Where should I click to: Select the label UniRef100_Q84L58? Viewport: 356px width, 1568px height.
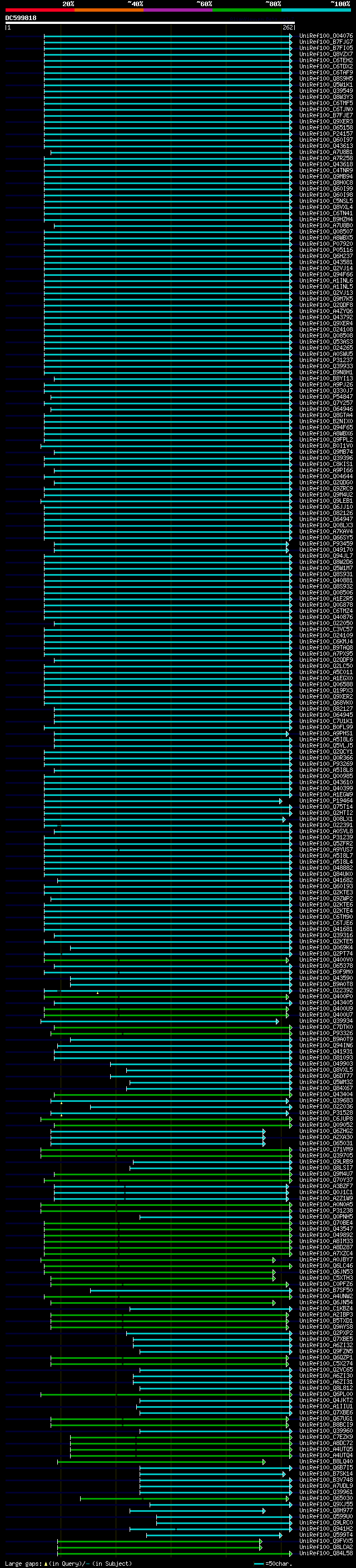pyautogui.click(x=326, y=1553)
